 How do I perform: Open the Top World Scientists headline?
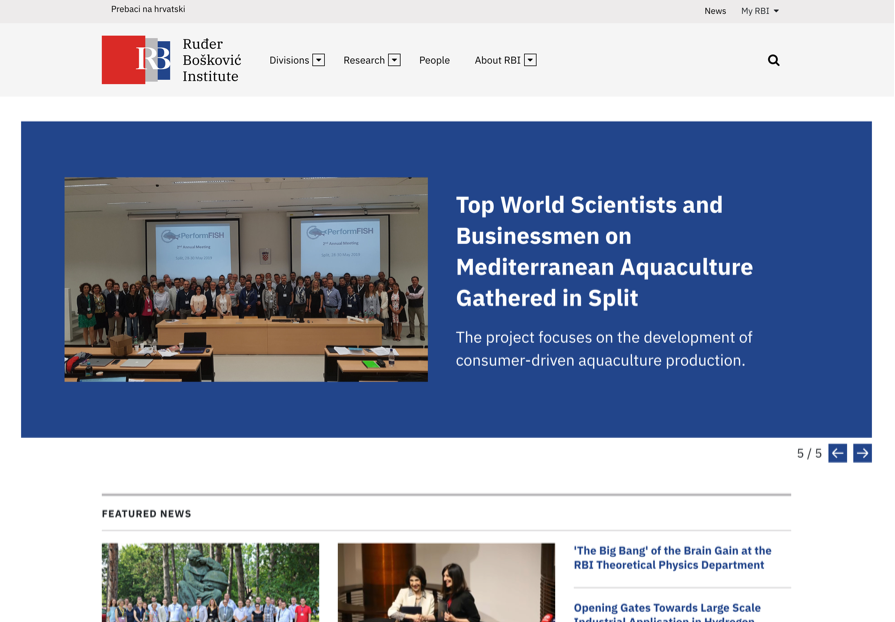[604, 251]
